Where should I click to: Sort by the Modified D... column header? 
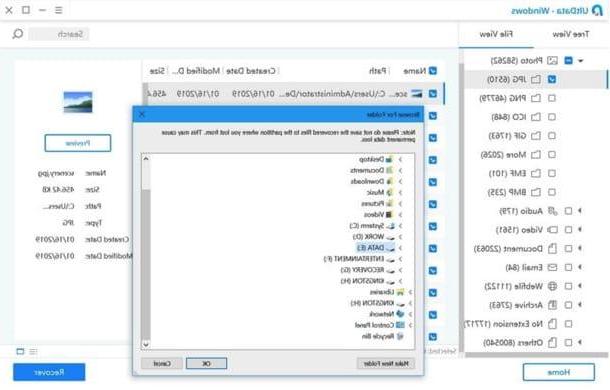[196, 71]
